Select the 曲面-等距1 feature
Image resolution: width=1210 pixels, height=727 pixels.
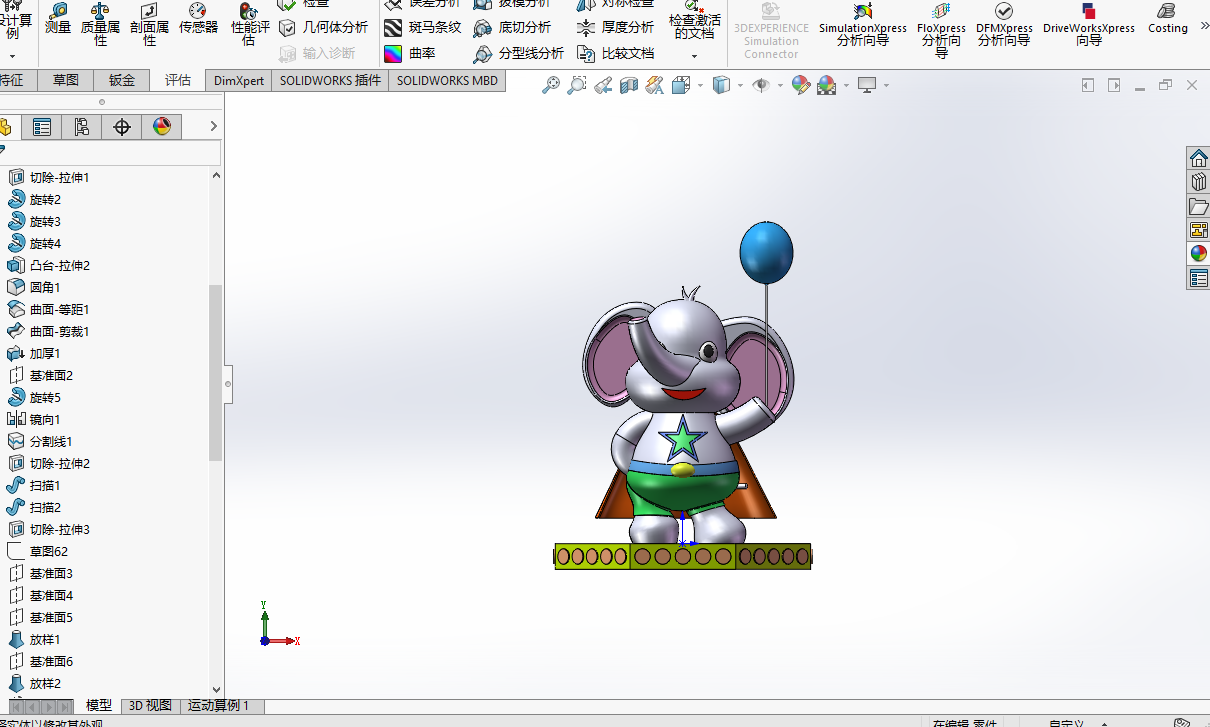pos(49,309)
